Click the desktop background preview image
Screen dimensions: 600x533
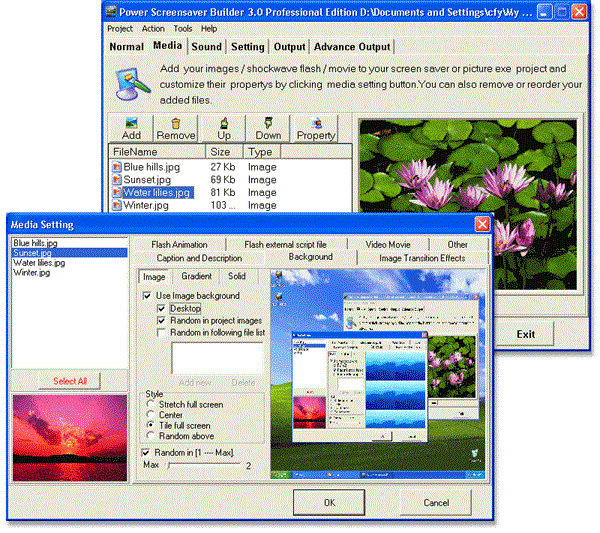coord(378,374)
